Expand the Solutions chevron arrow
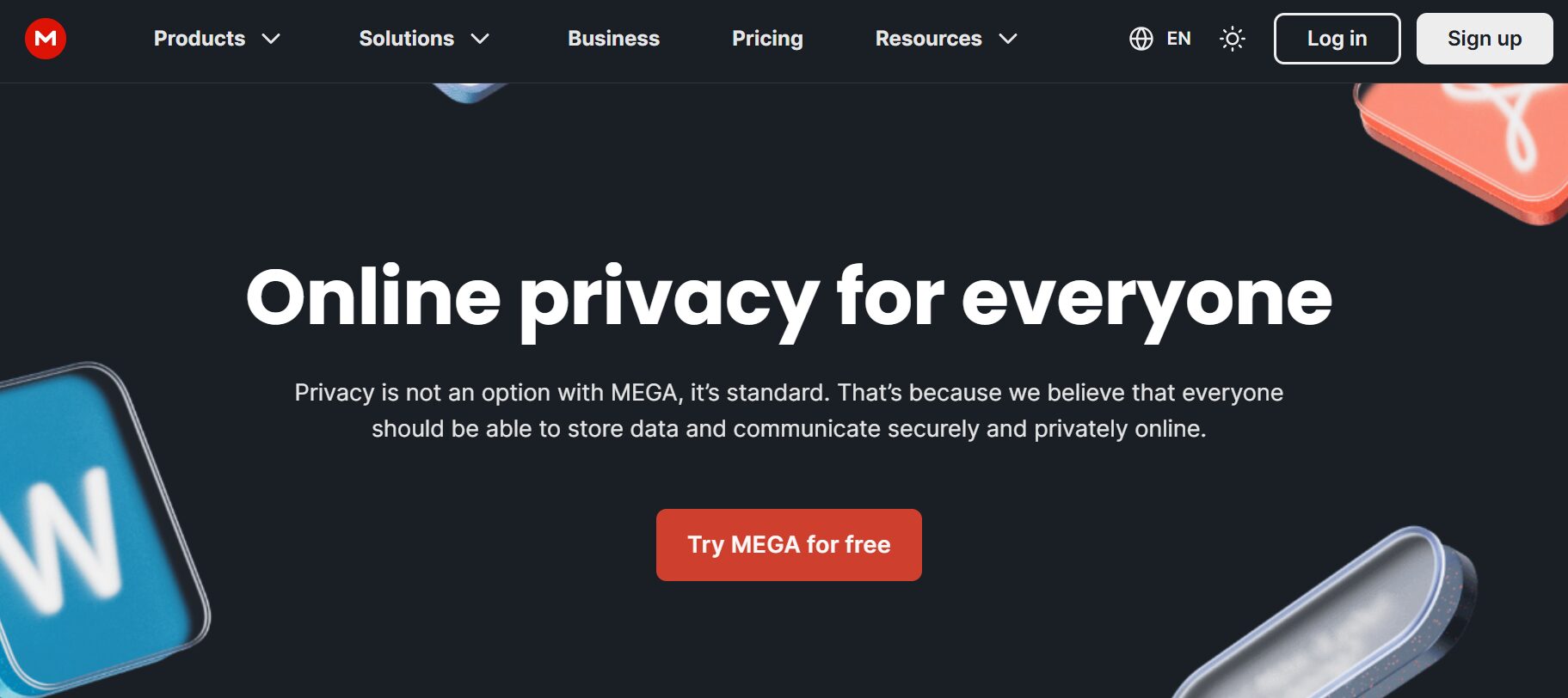1568x698 pixels. click(480, 39)
